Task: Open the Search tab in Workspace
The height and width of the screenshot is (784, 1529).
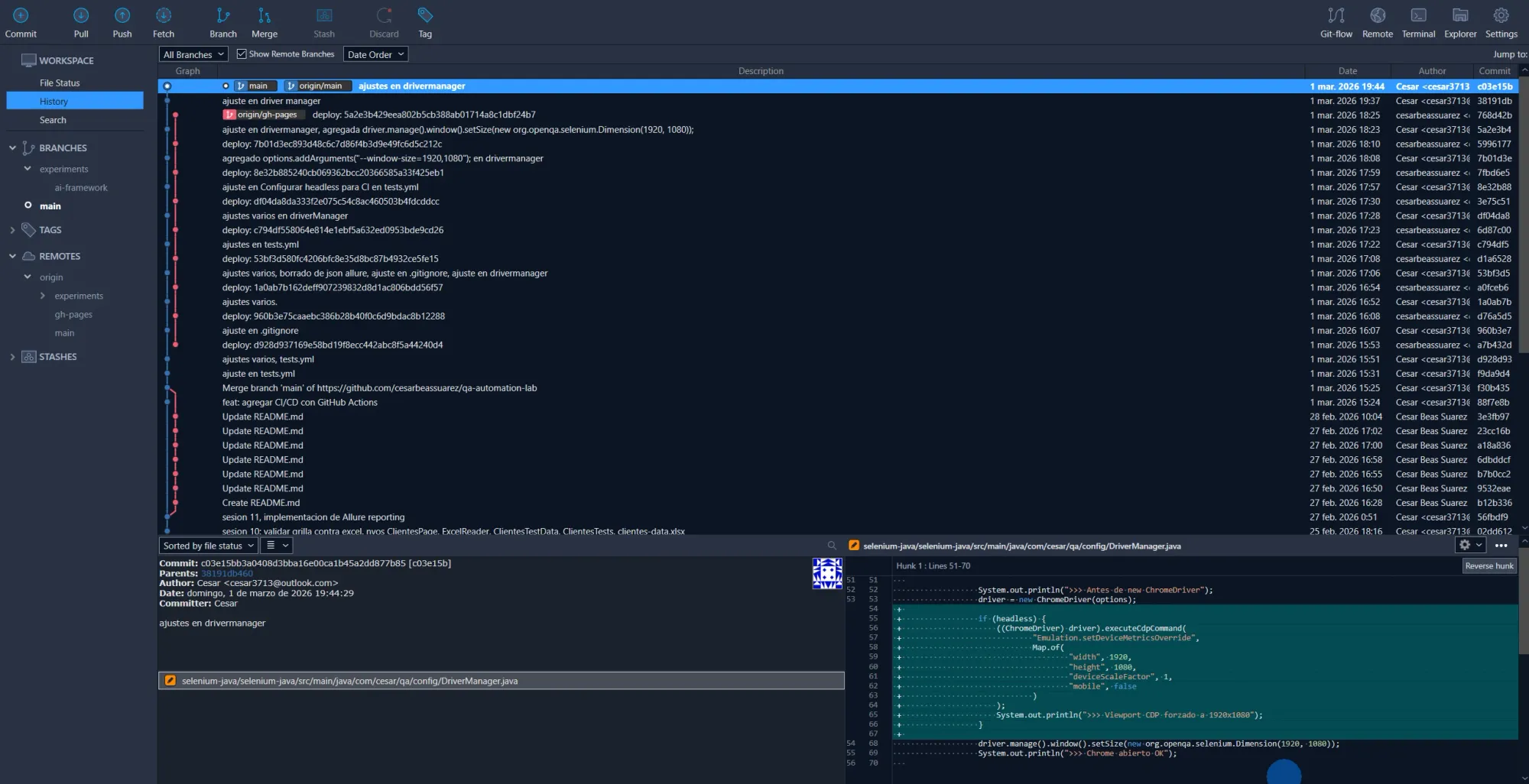Action: tap(53, 119)
